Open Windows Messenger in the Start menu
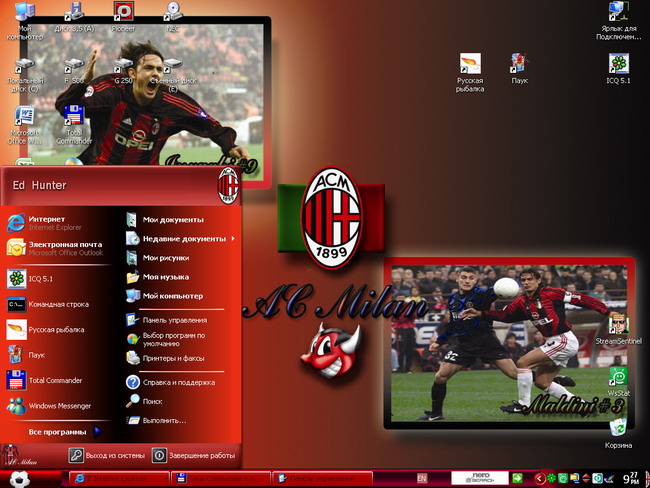The width and height of the screenshot is (650, 488). point(56,406)
